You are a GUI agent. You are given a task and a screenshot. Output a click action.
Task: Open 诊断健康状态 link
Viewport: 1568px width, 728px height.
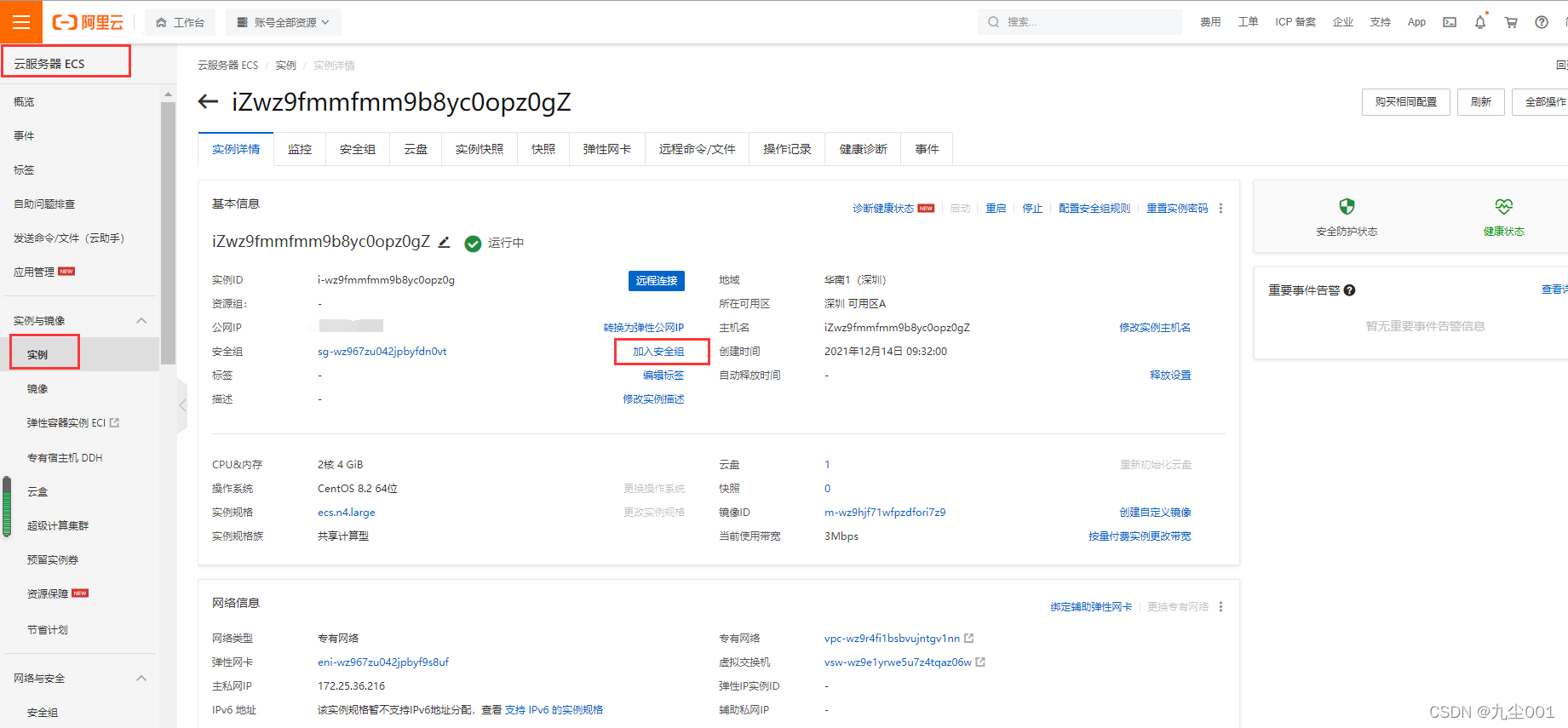click(883, 209)
